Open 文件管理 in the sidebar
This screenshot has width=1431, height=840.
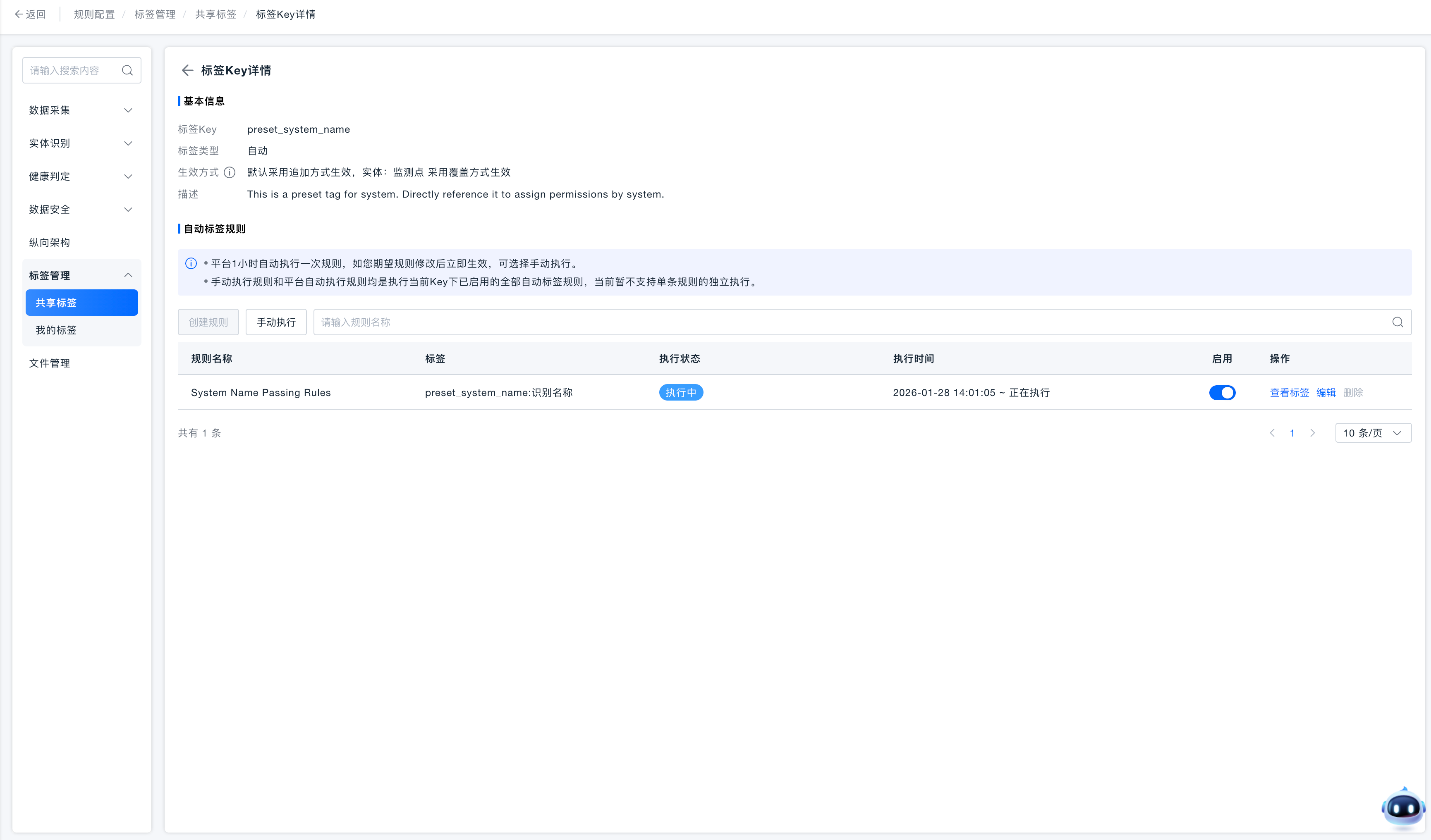(49, 363)
